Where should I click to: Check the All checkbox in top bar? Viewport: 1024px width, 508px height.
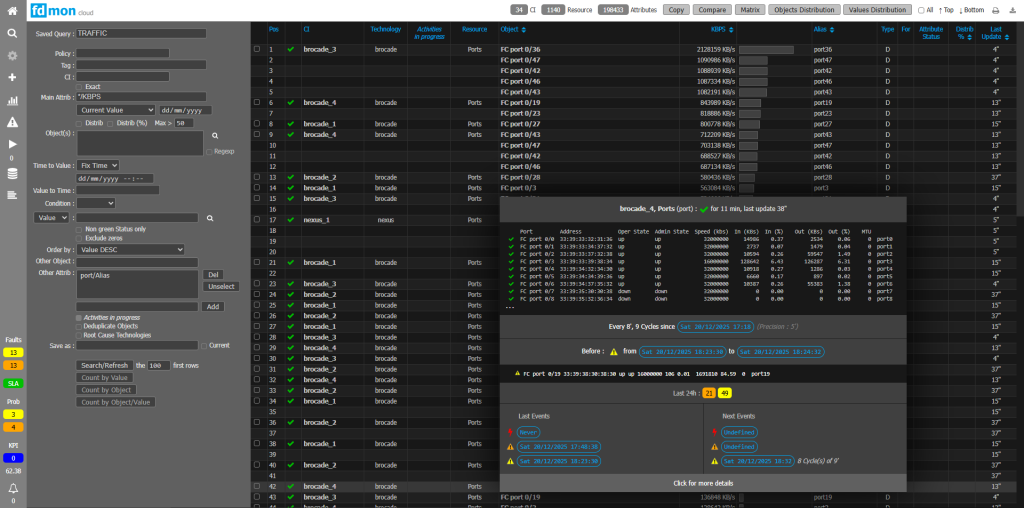pyautogui.click(x=920, y=10)
